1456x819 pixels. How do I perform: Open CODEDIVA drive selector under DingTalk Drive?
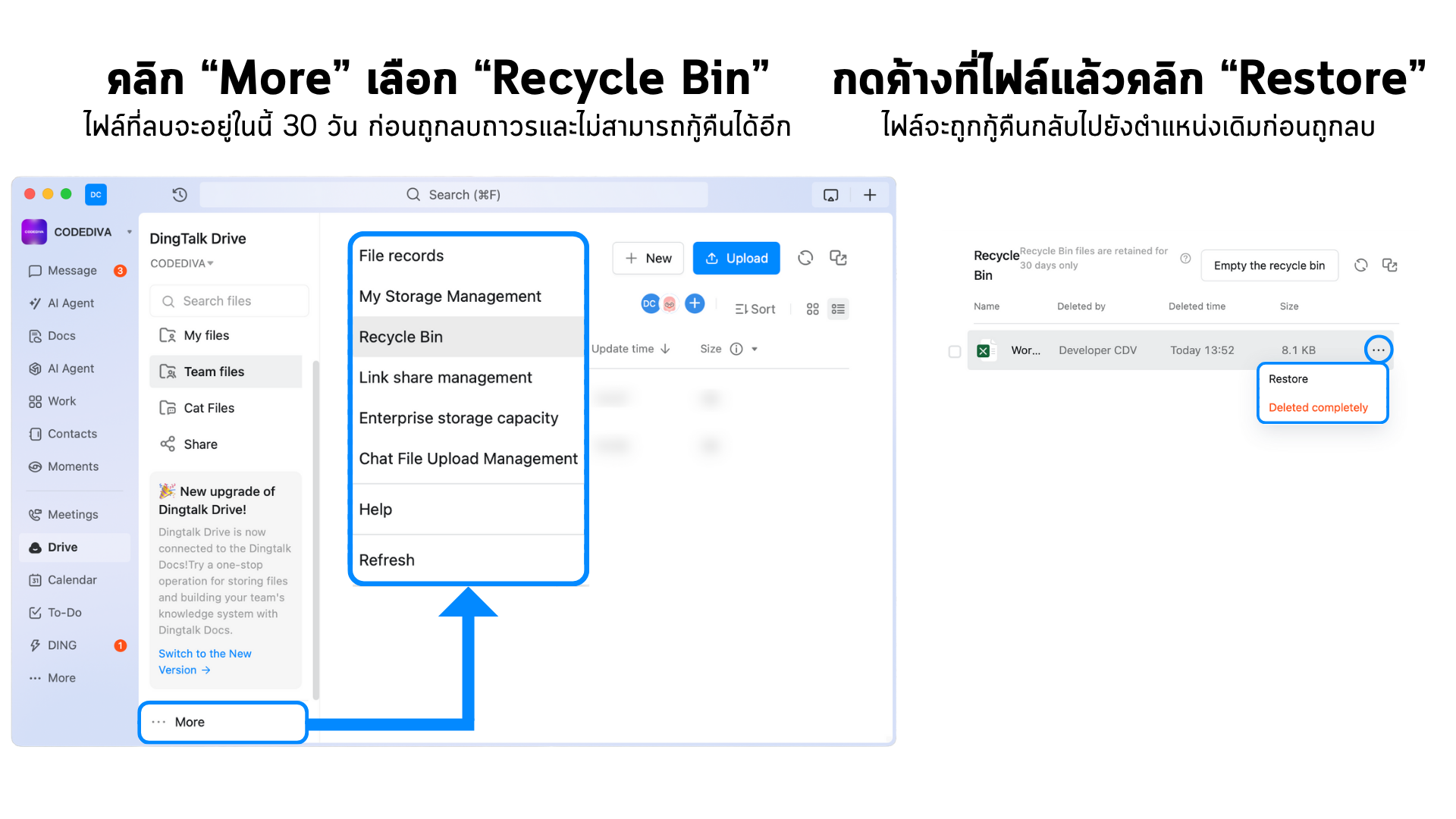click(182, 264)
